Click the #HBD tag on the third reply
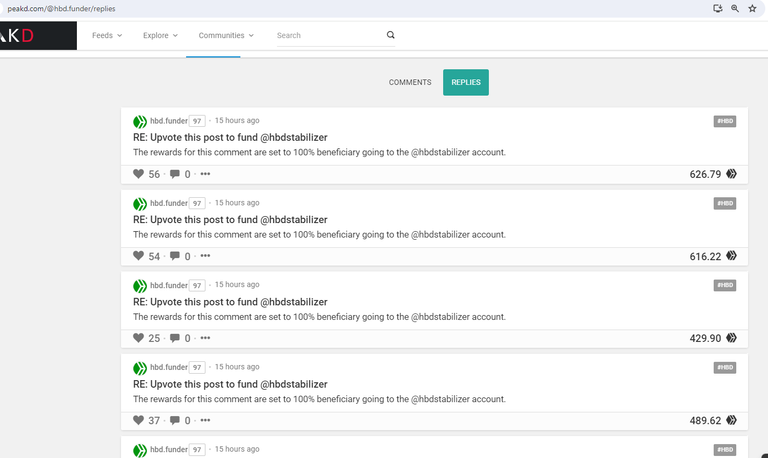 725,285
